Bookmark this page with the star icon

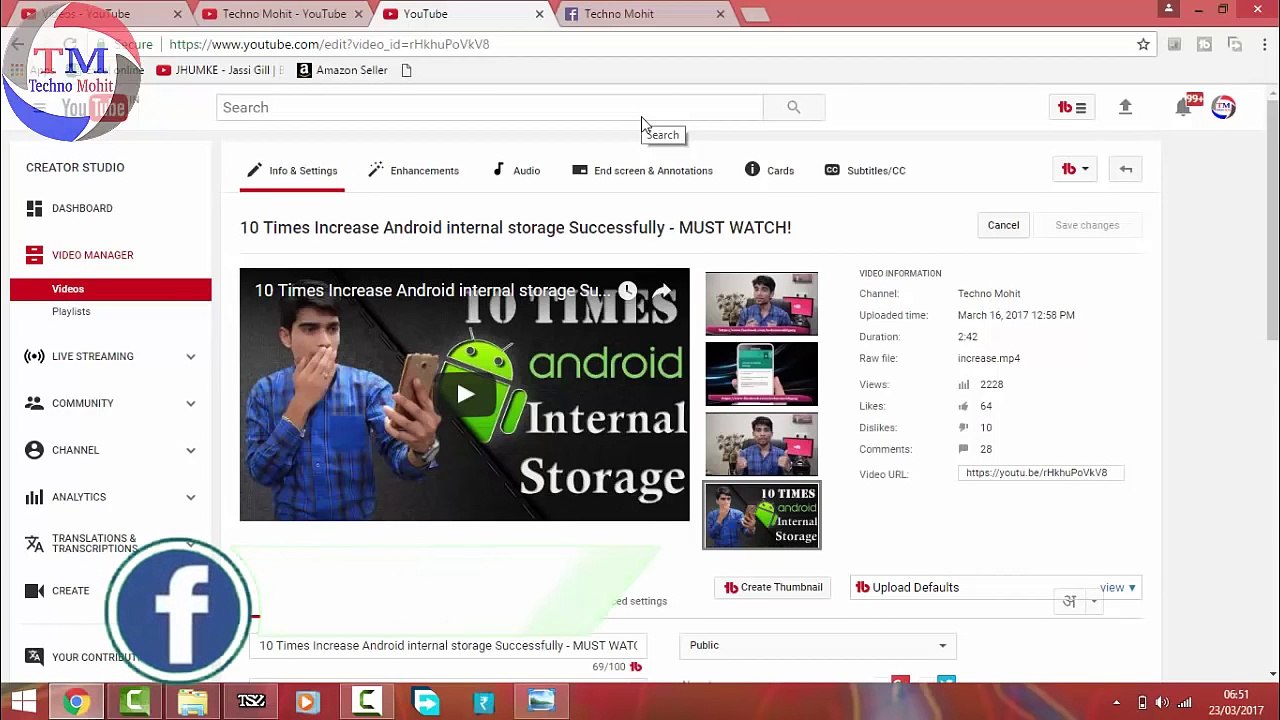1143,44
